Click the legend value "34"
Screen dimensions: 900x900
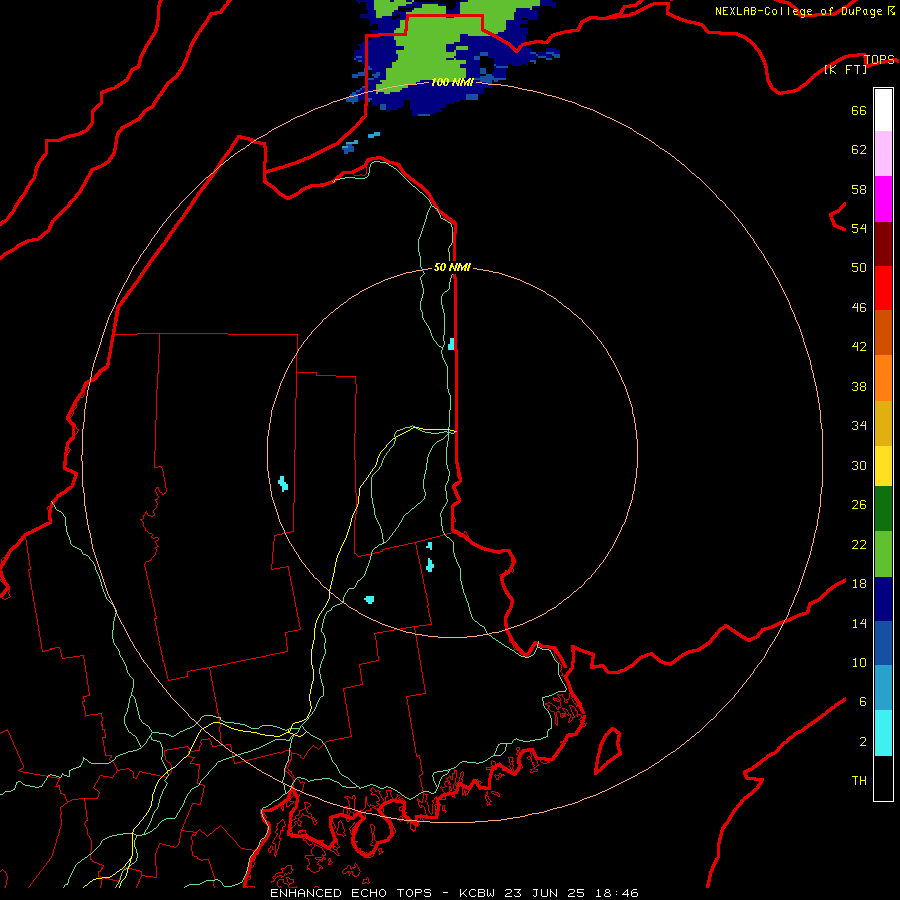[x=859, y=426]
